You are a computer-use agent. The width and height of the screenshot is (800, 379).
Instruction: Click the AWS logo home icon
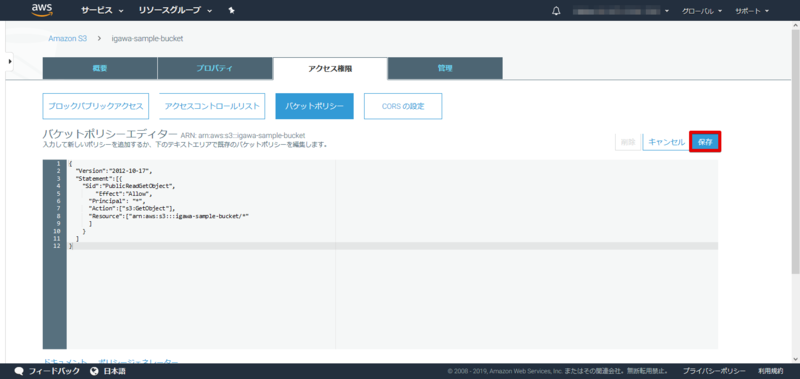(42, 10)
